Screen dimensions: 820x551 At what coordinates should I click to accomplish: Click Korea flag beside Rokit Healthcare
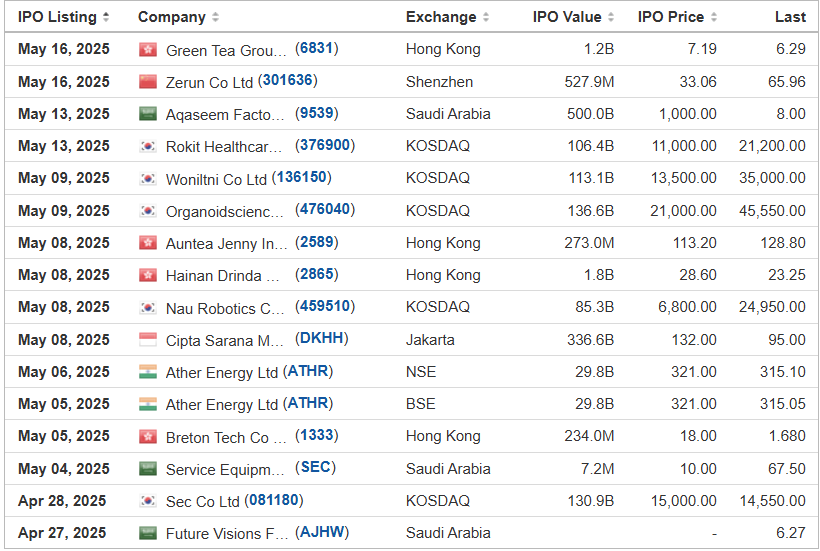(x=148, y=146)
